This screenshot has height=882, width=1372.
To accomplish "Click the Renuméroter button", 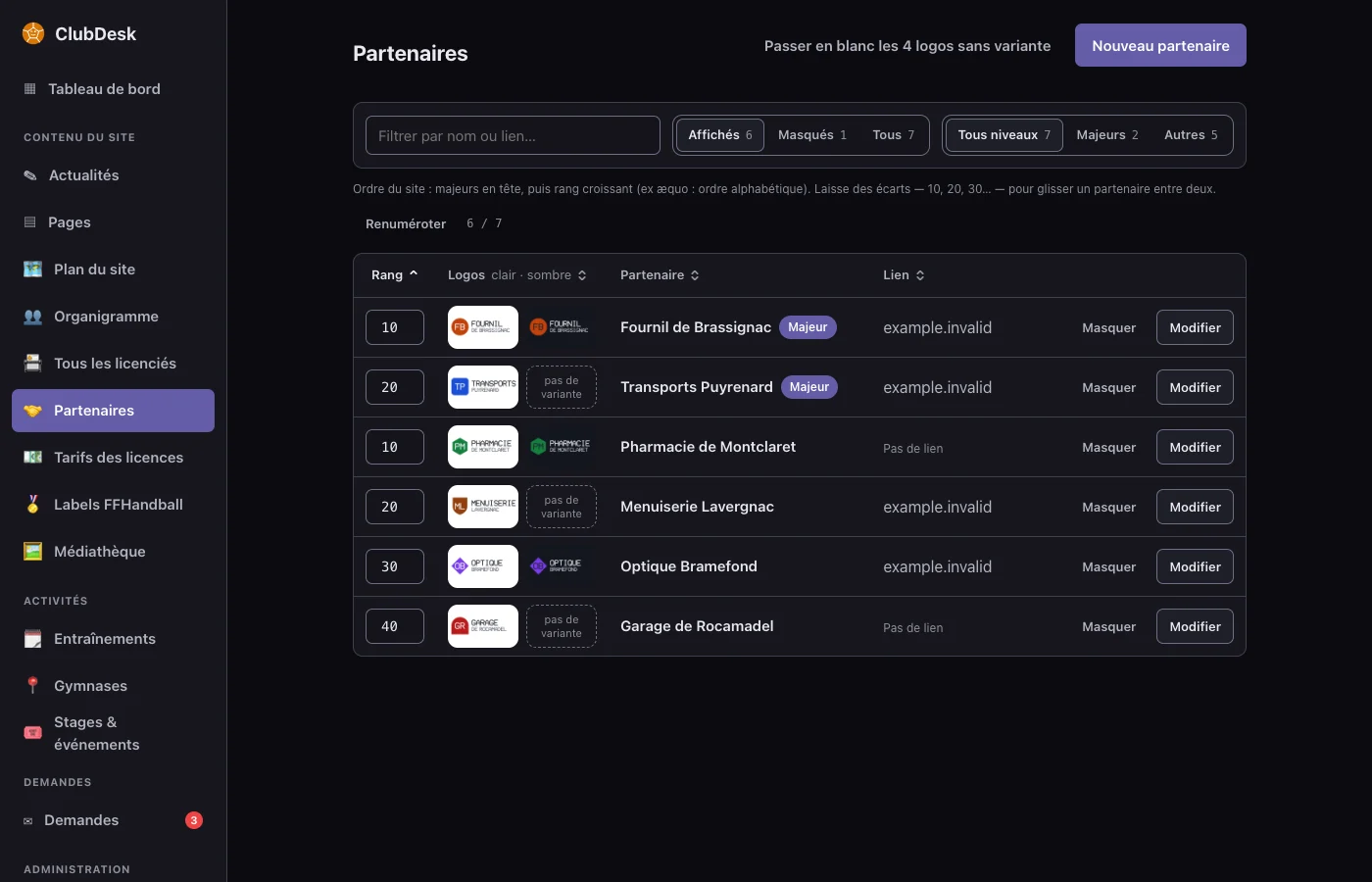I will 406,224.
